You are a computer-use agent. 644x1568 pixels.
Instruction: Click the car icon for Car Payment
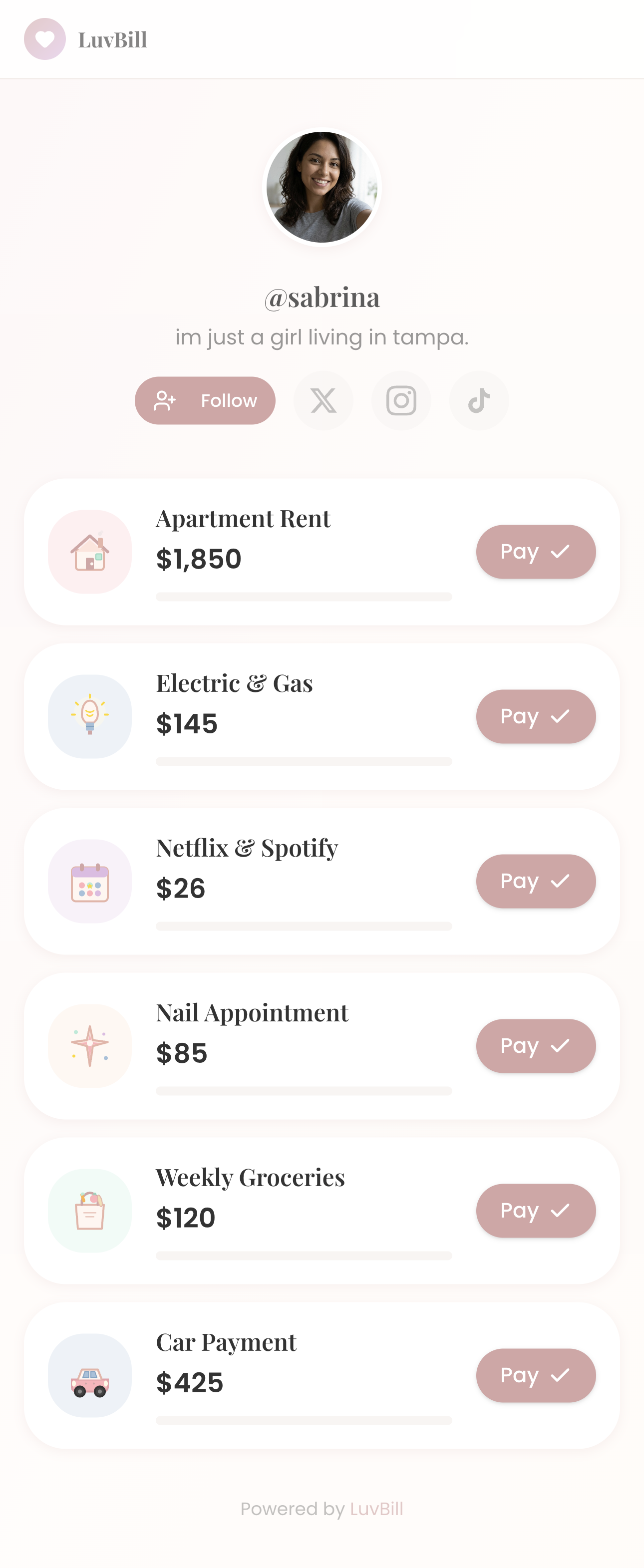click(90, 1376)
